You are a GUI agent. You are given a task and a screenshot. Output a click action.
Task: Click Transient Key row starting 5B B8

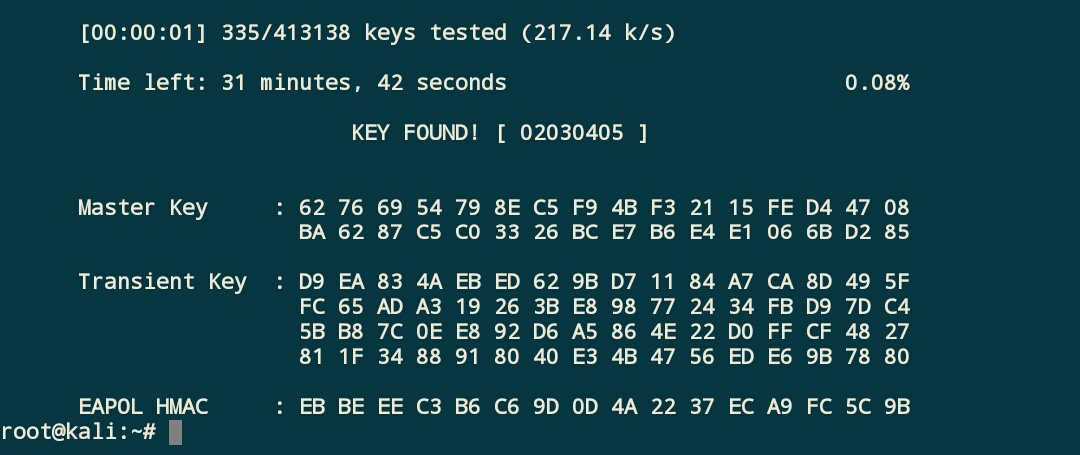[605, 332]
